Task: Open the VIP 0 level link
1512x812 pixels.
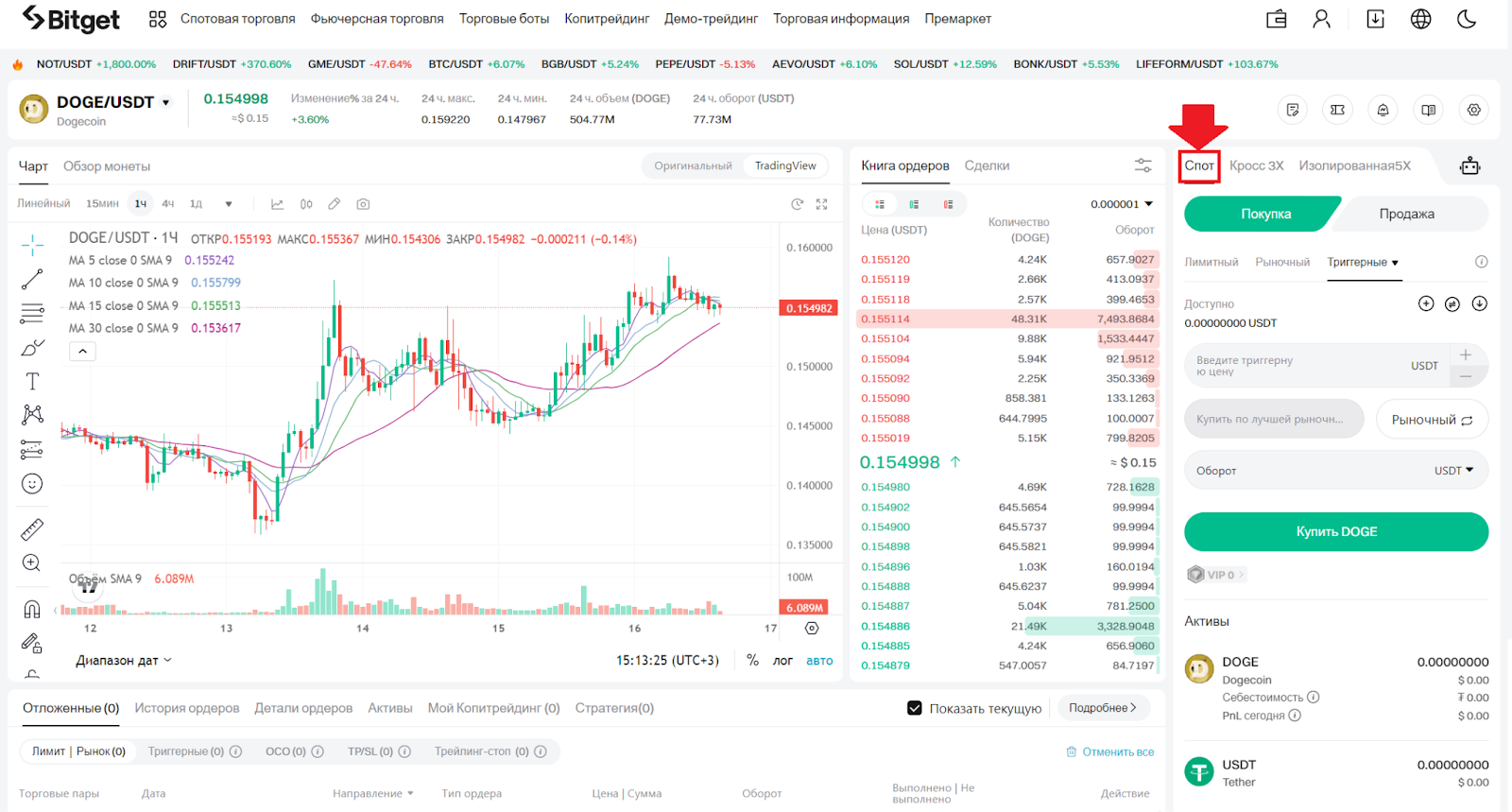Action: 1216,575
